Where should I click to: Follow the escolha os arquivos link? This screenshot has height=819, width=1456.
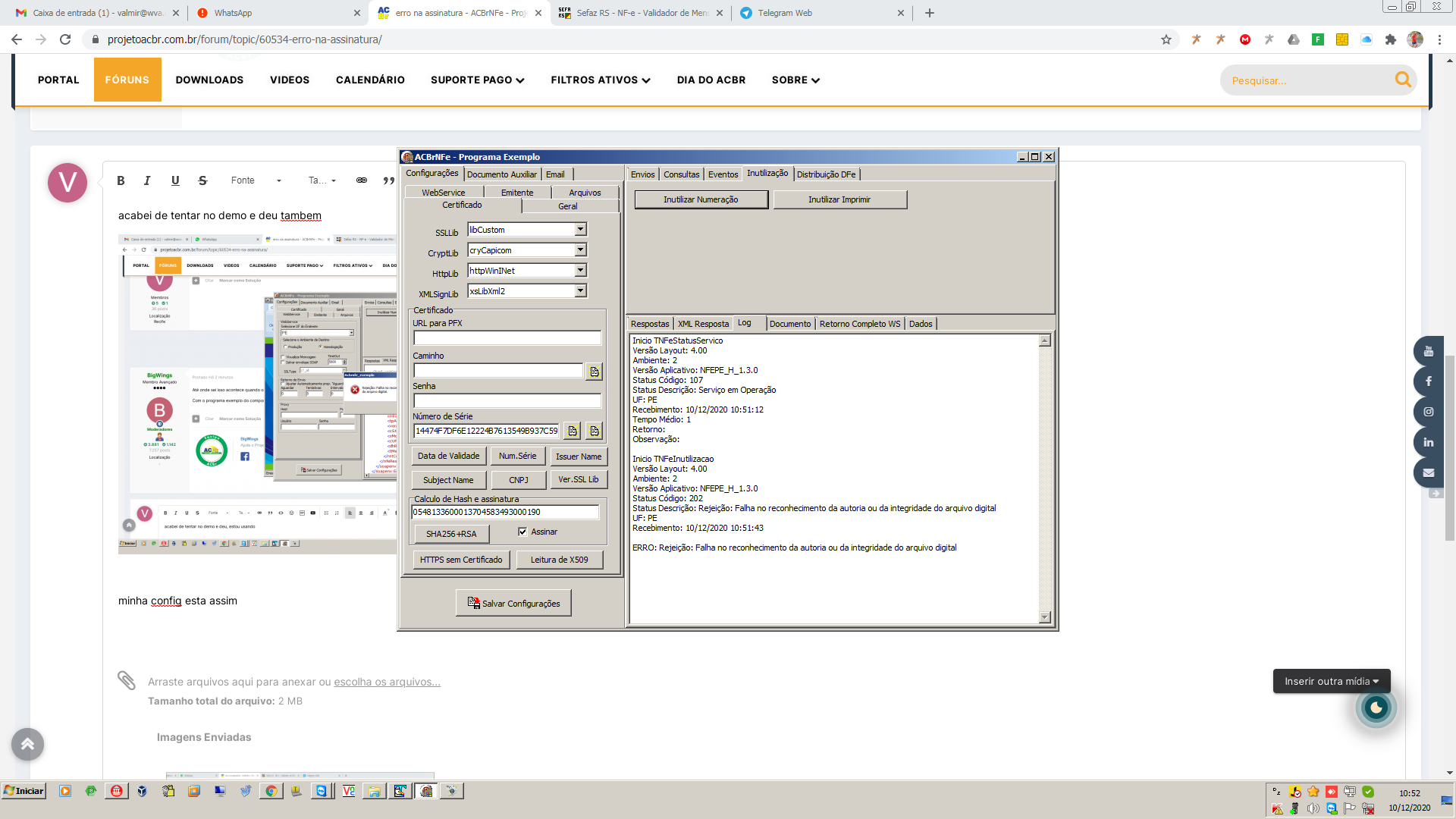[x=387, y=682]
